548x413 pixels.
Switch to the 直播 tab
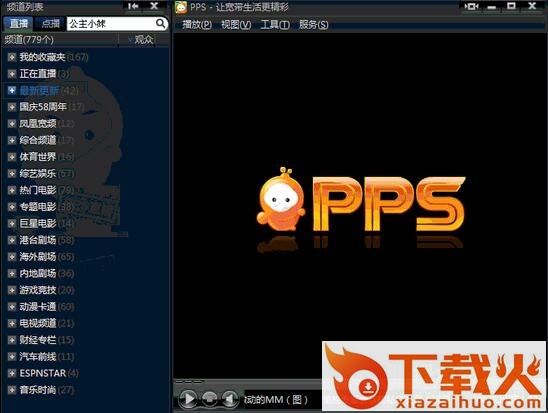(18, 23)
